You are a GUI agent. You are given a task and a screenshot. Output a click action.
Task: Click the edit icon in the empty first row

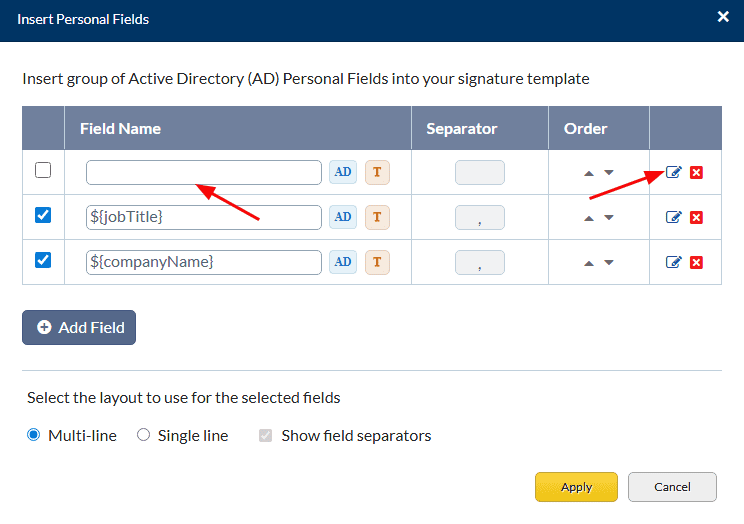(674, 172)
